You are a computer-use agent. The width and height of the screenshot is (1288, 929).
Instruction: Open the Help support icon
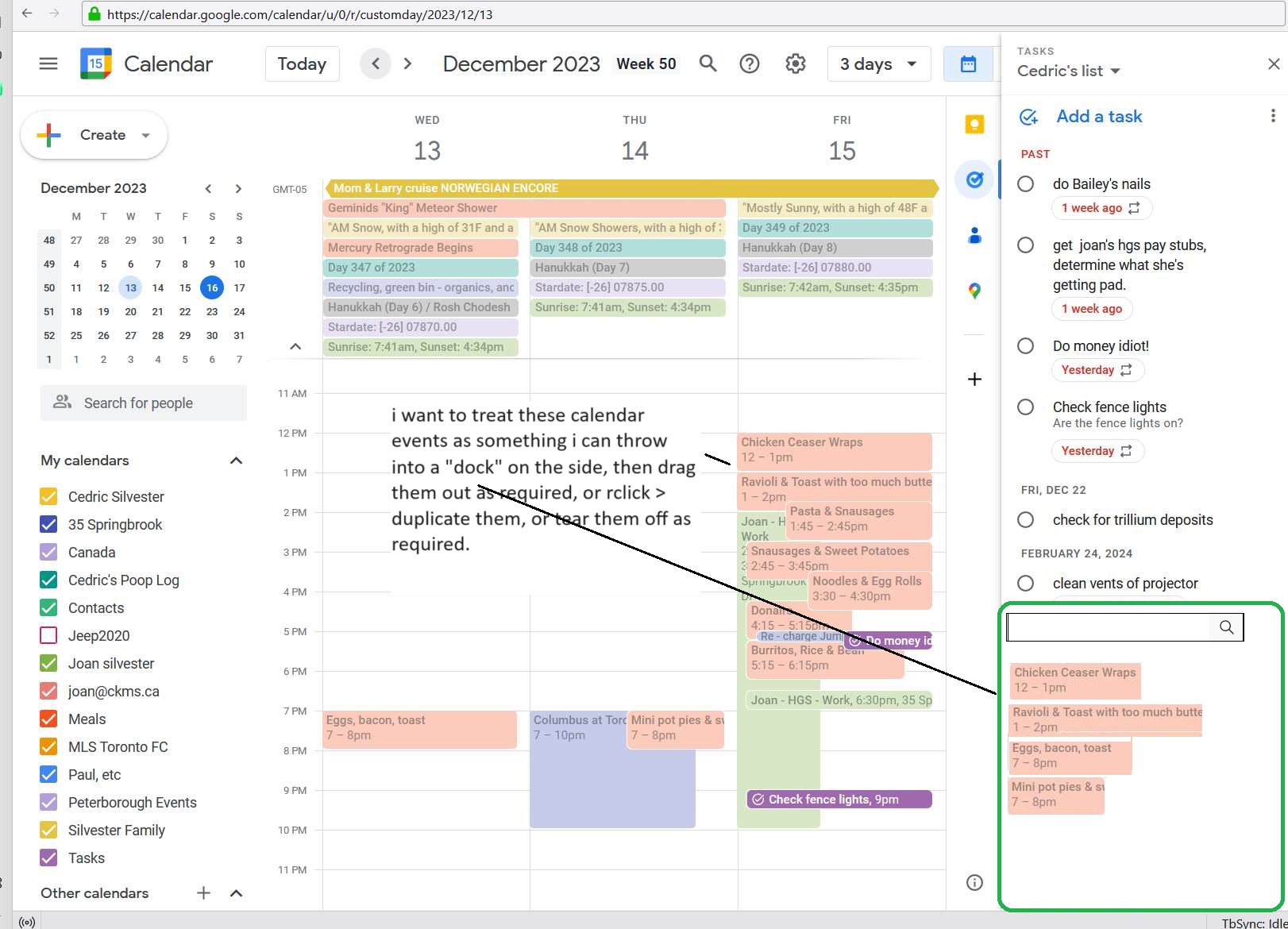pyautogui.click(x=749, y=64)
